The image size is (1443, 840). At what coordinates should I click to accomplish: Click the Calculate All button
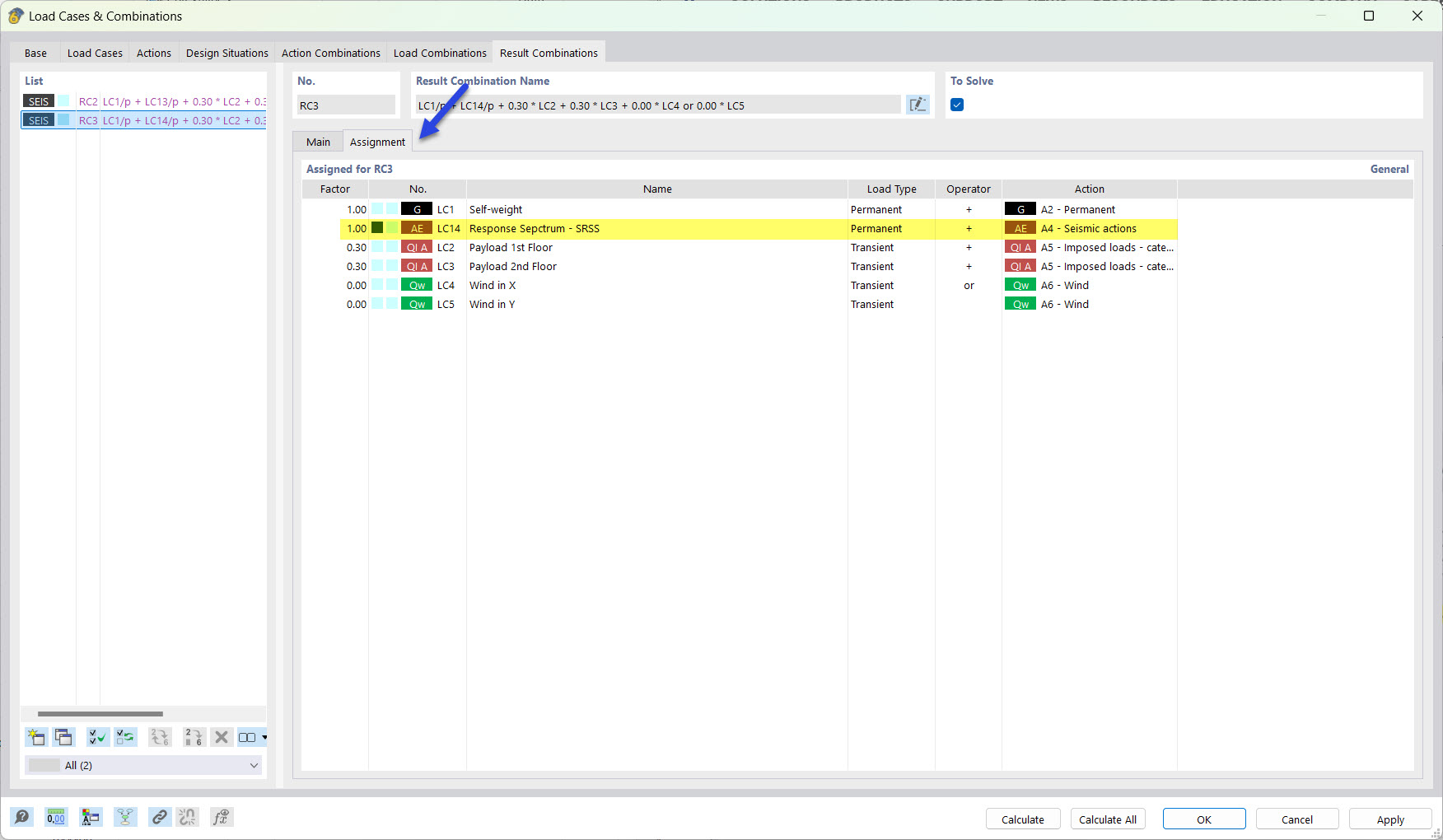pyautogui.click(x=1108, y=819)
